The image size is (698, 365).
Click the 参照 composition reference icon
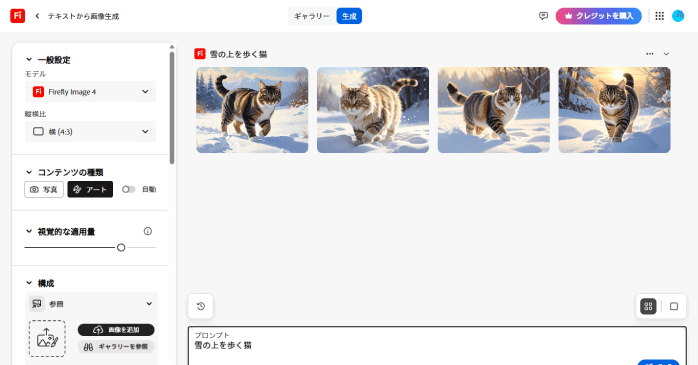tap(37, 304)
